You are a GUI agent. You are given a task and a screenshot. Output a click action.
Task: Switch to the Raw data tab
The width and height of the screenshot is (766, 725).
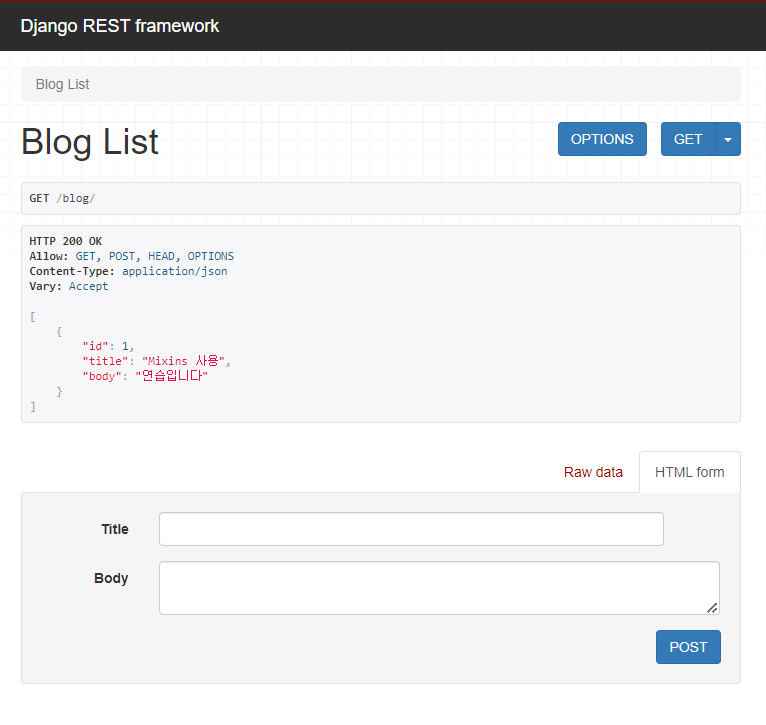click(593, 472)
